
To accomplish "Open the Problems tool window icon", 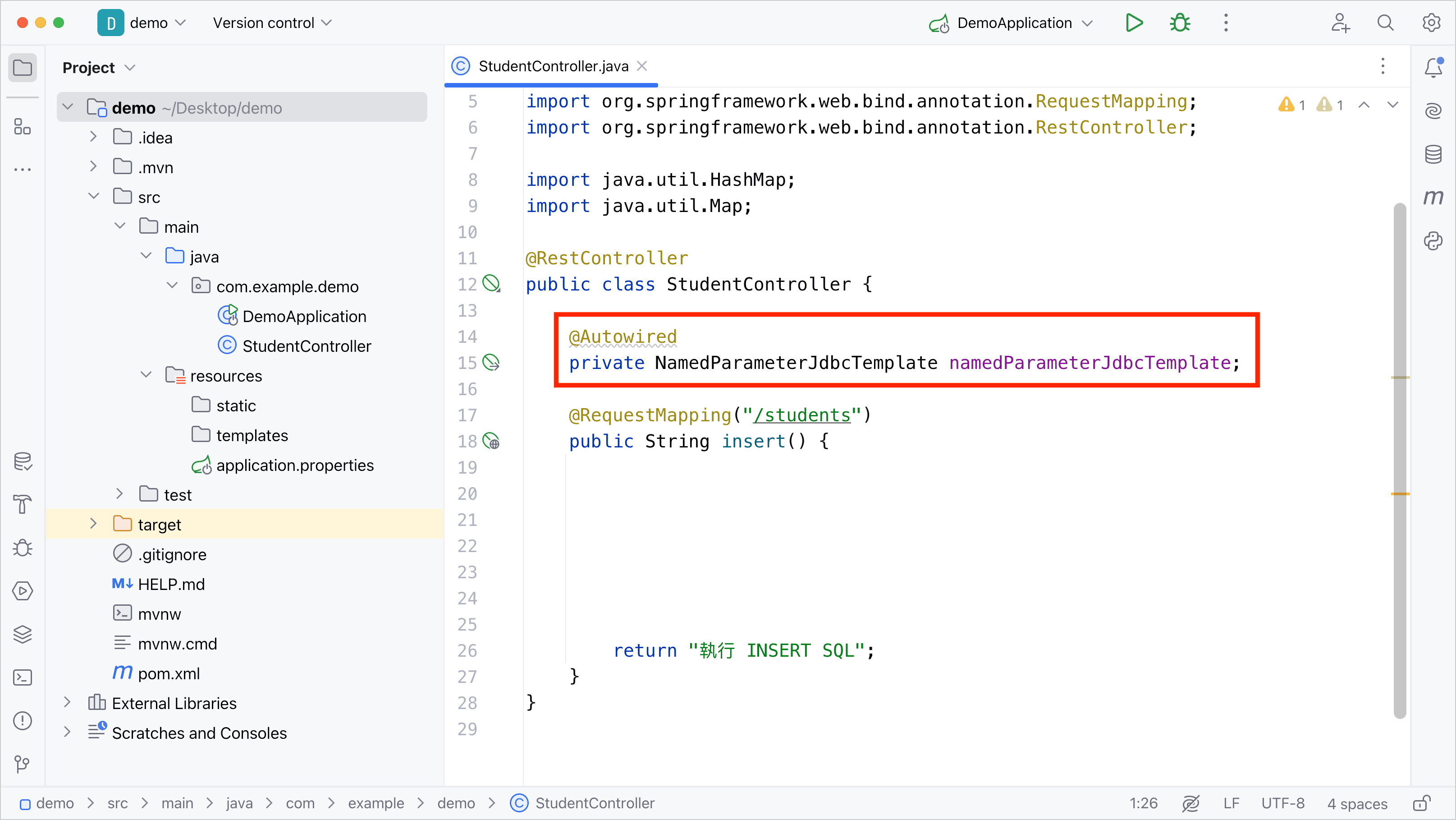I will [23, 720].
